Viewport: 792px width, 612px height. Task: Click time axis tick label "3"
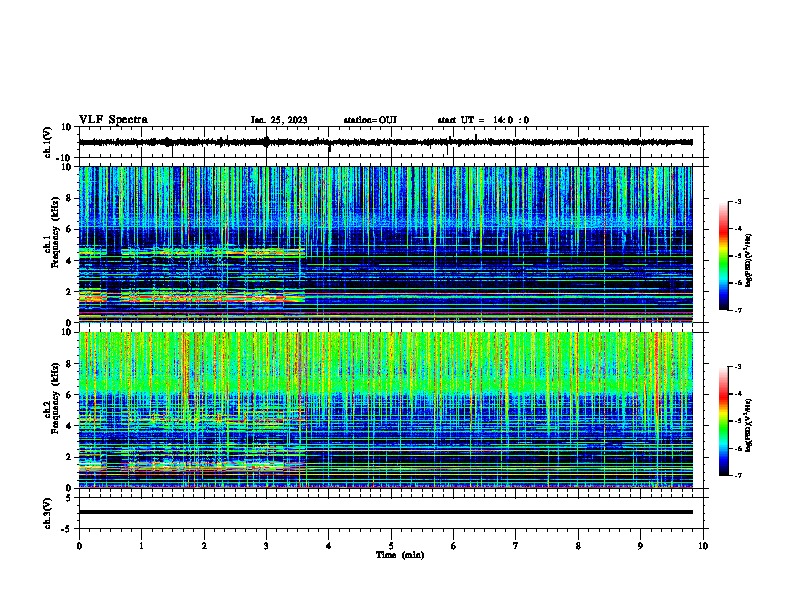(266, 546)
